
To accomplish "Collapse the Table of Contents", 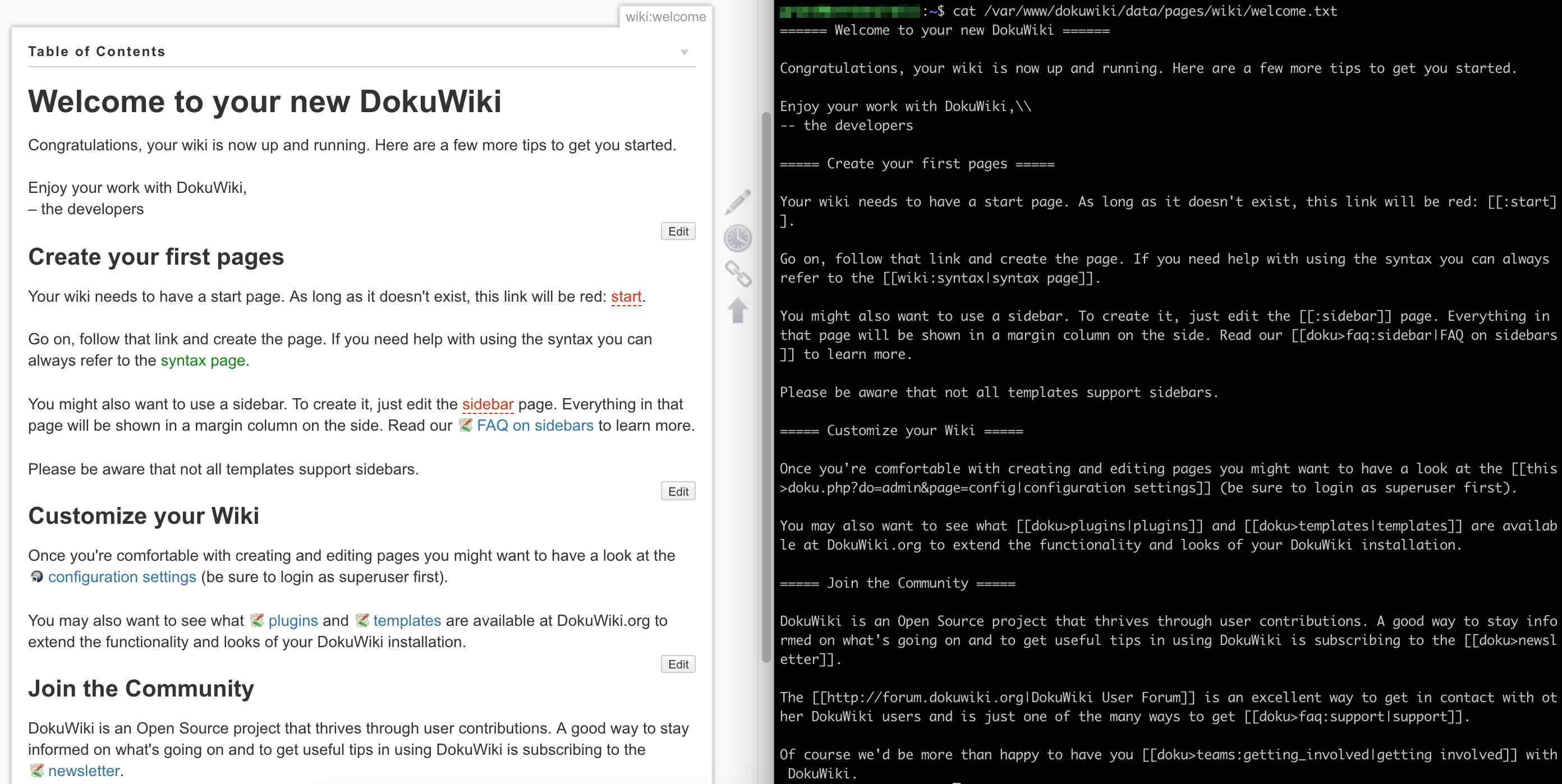I will (684, 52).
